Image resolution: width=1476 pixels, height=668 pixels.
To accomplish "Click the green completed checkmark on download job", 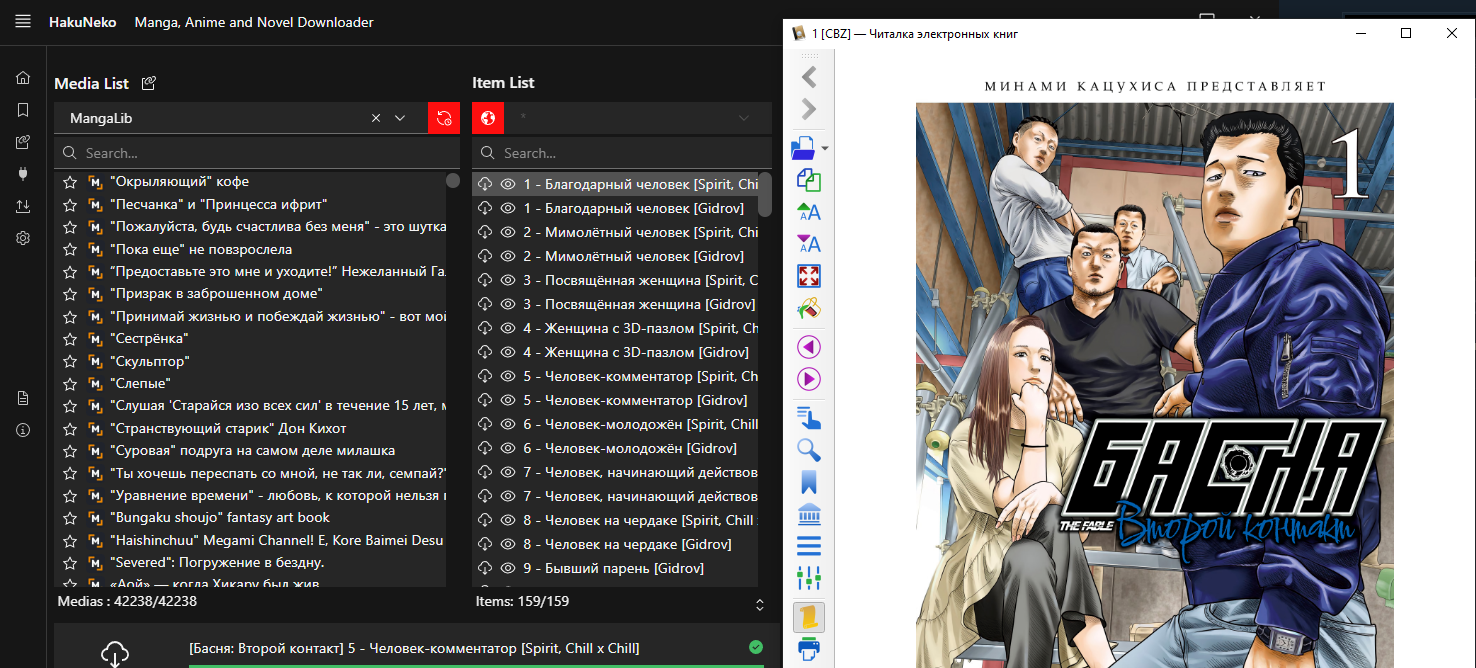I will pyautogui.click(x=756, y=647).
